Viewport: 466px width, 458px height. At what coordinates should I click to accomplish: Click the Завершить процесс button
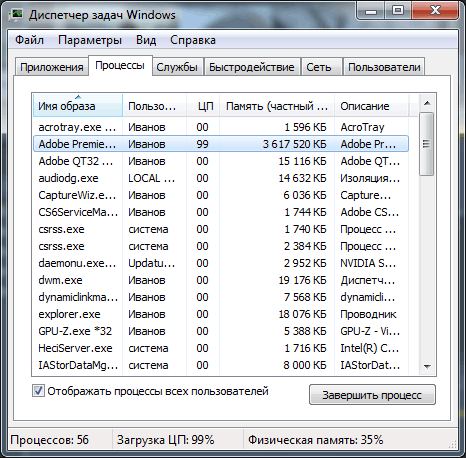(x=372, y=395)
